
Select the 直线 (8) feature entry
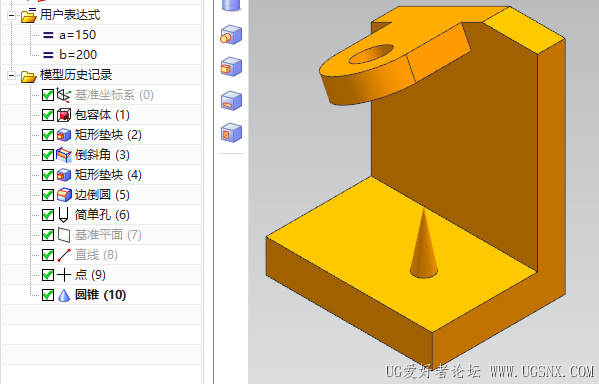click(96, 255)
